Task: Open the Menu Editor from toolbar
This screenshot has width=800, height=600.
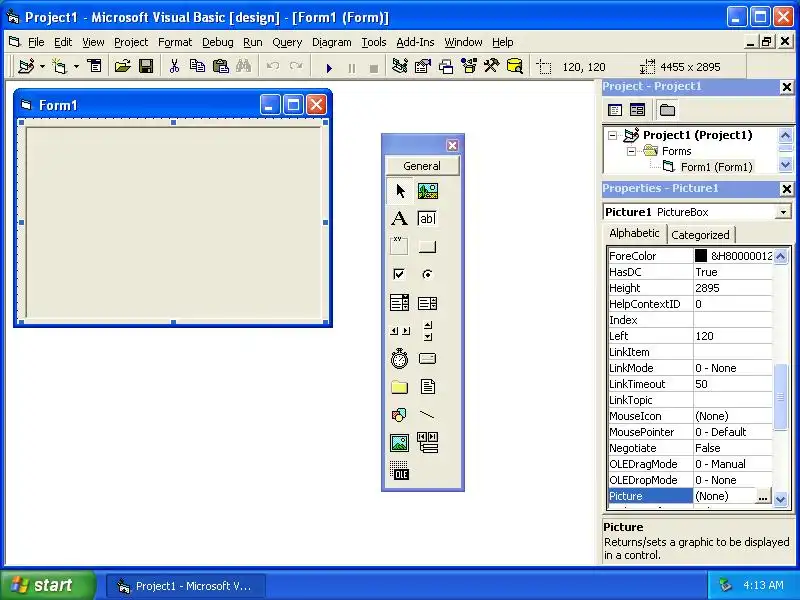Action: pos(94,66)
